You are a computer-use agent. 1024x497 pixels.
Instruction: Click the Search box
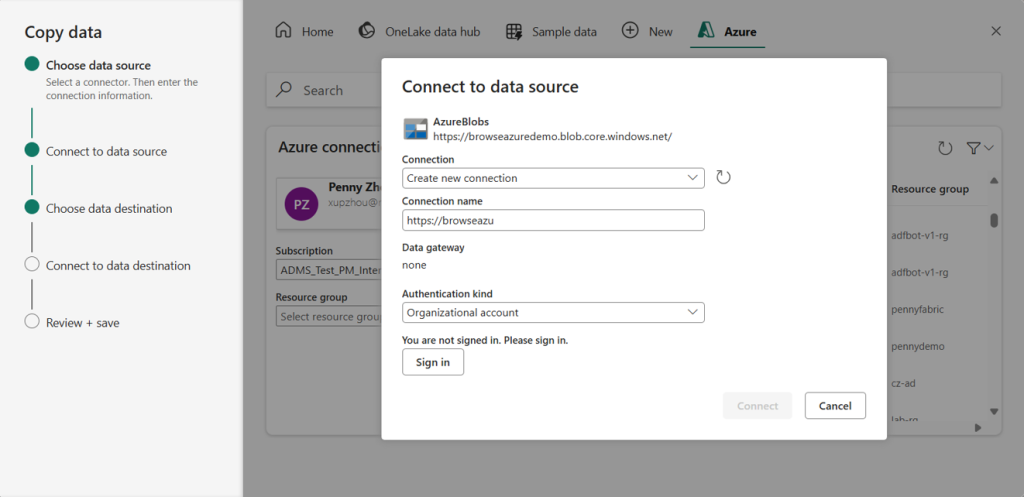[x=633, y=90]
